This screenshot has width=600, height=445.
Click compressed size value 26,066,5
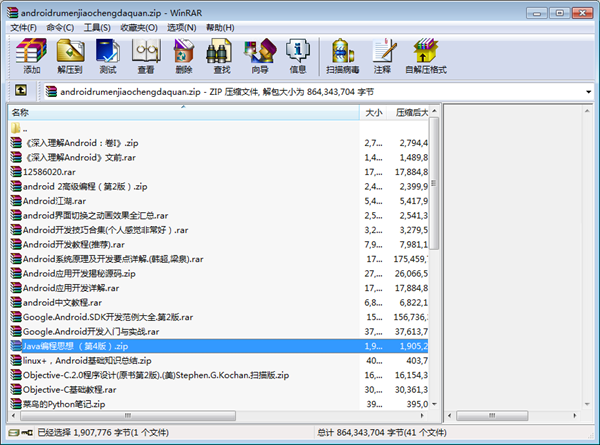click(411, 273)
